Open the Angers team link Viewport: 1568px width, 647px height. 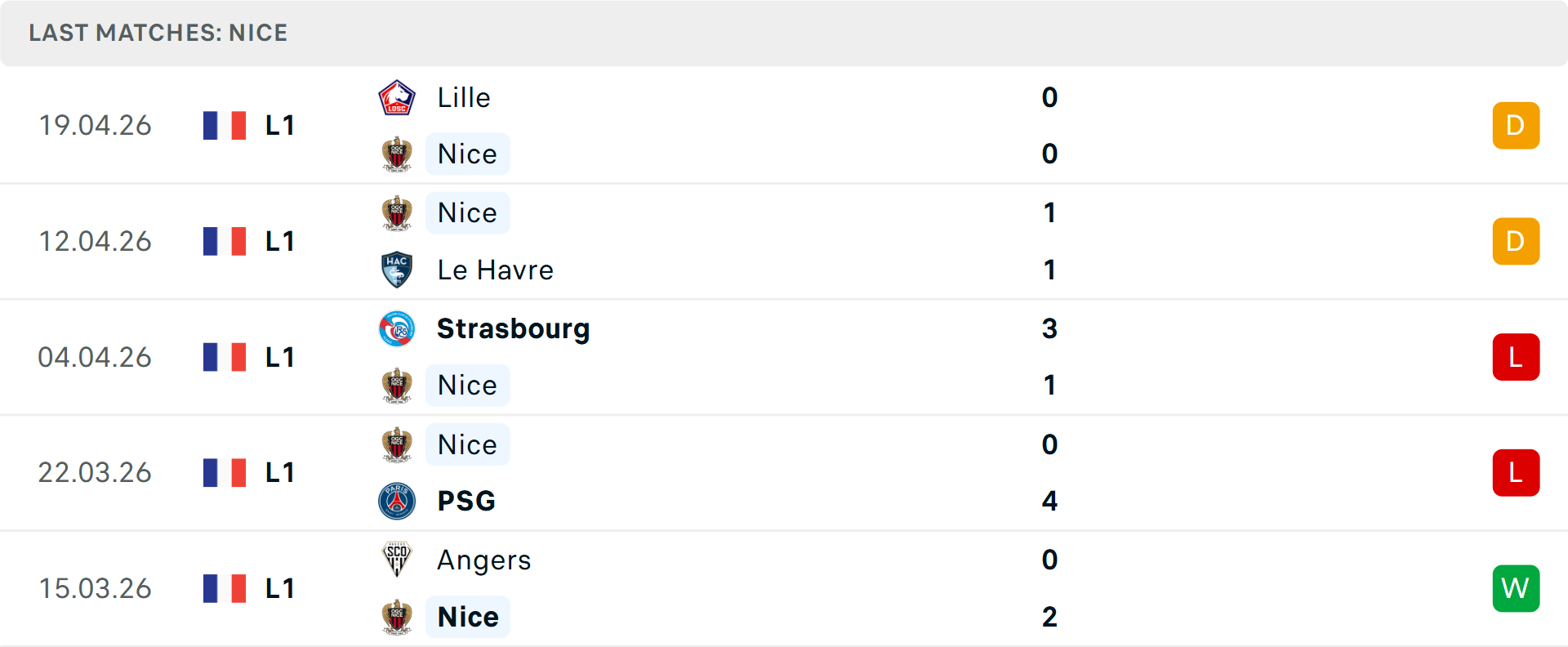(483, 560)
